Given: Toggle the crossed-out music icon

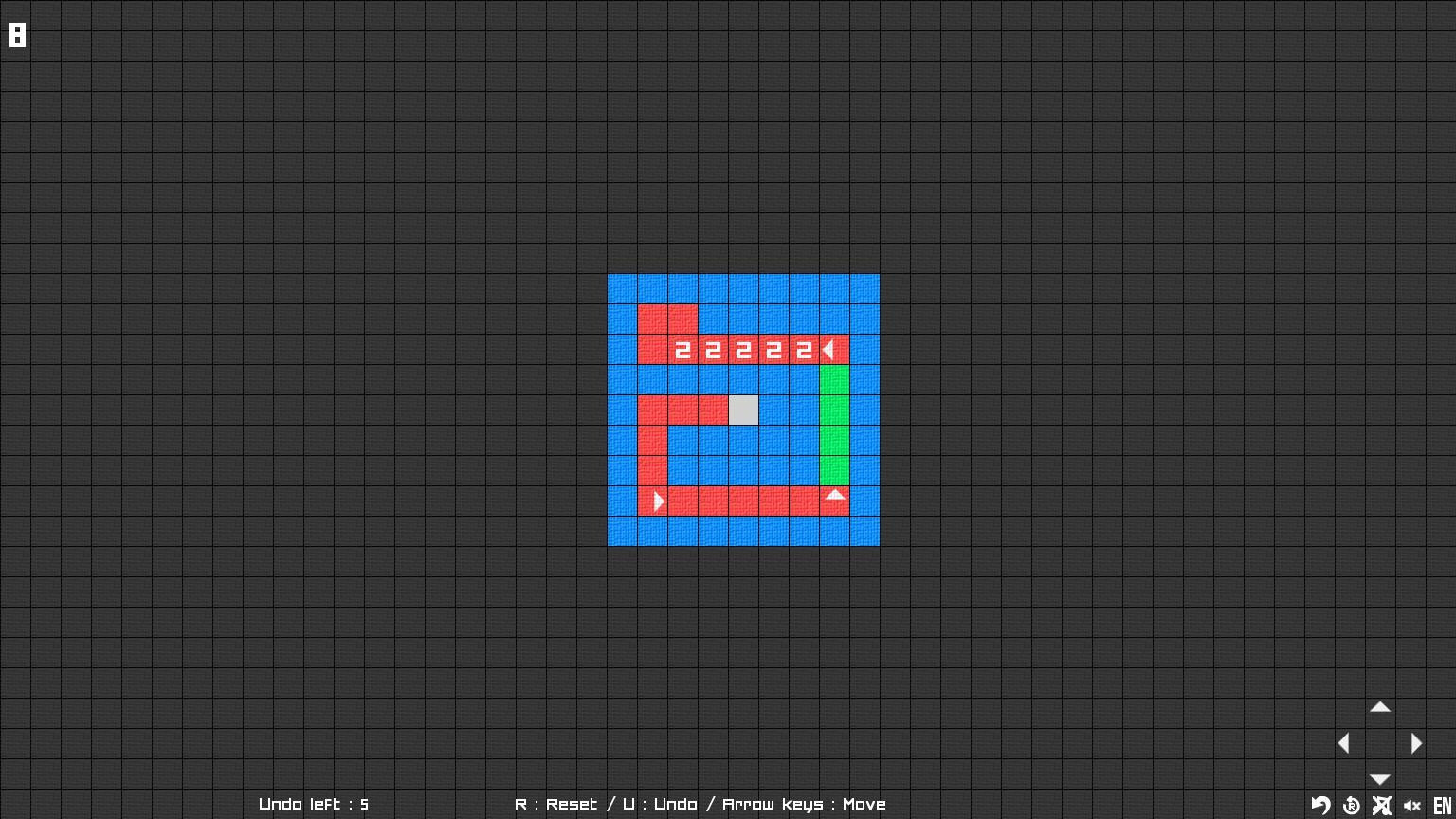Looking at the screenshot, I should click(1382, 806).
